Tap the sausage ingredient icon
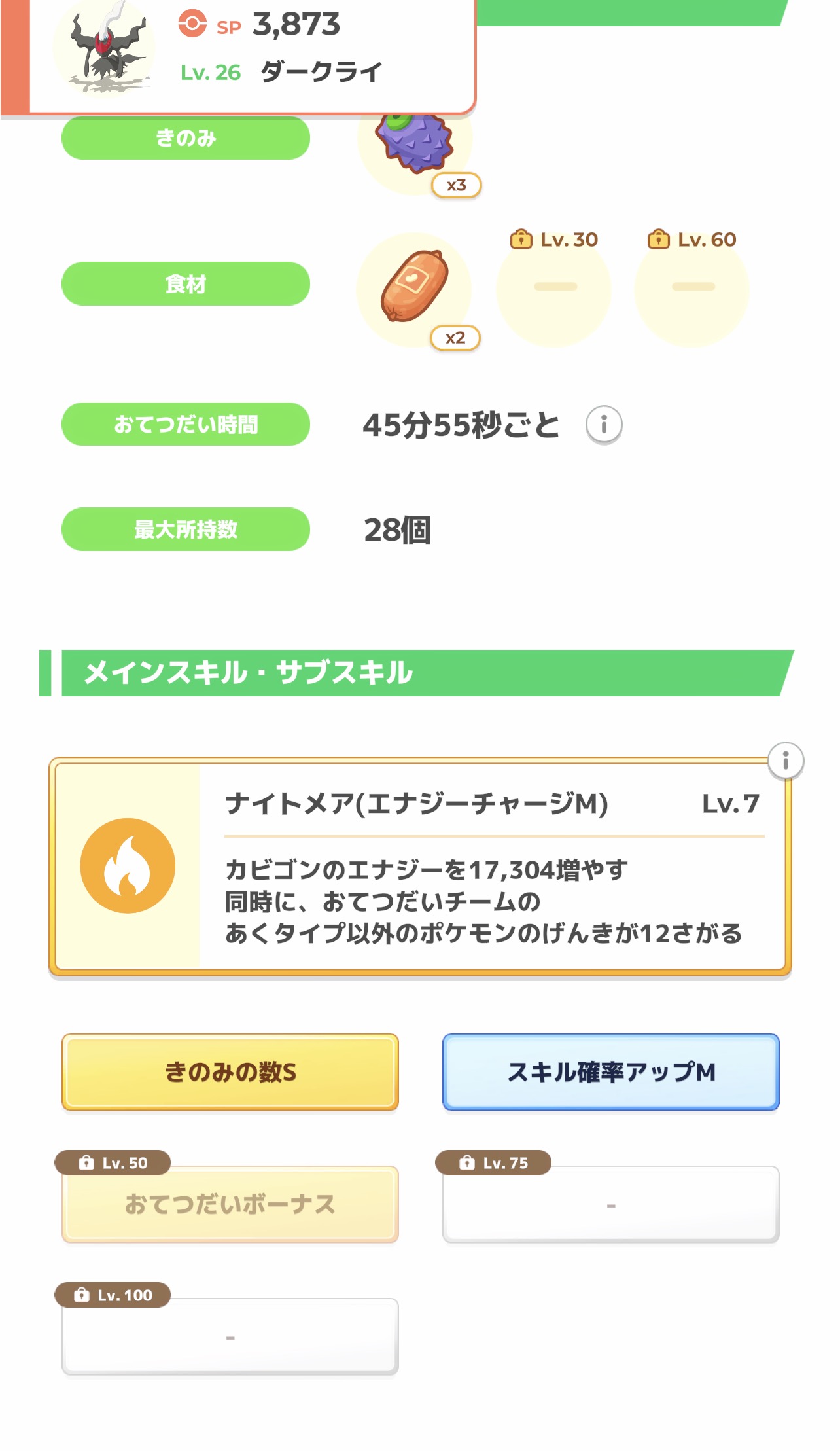 click(415, 287)
